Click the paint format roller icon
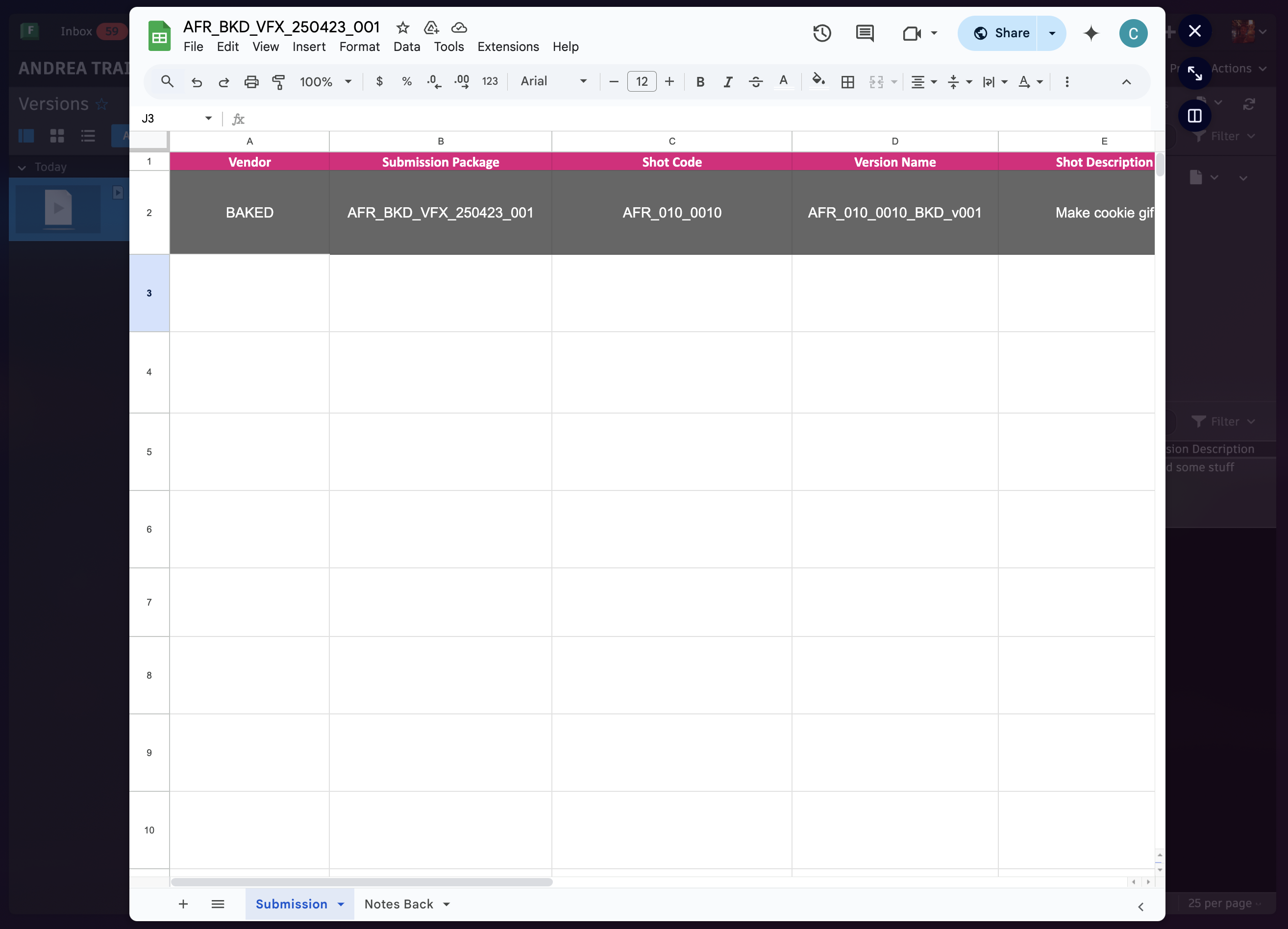Viewport: 1288px width, 929px height. 278,82
